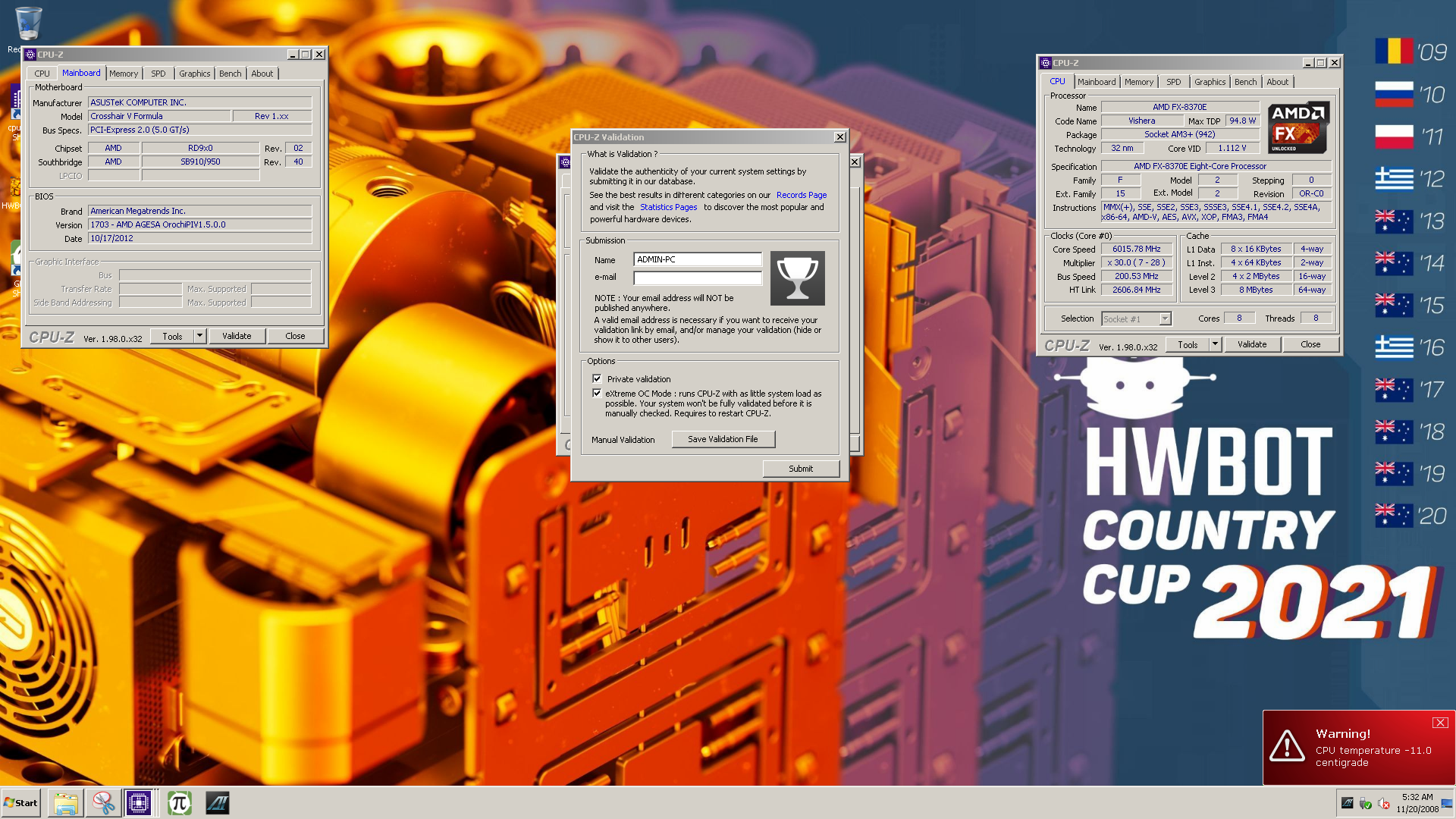
Task: Select Mainboard tab in right CPU-Z window
Action: [1097, 82]
